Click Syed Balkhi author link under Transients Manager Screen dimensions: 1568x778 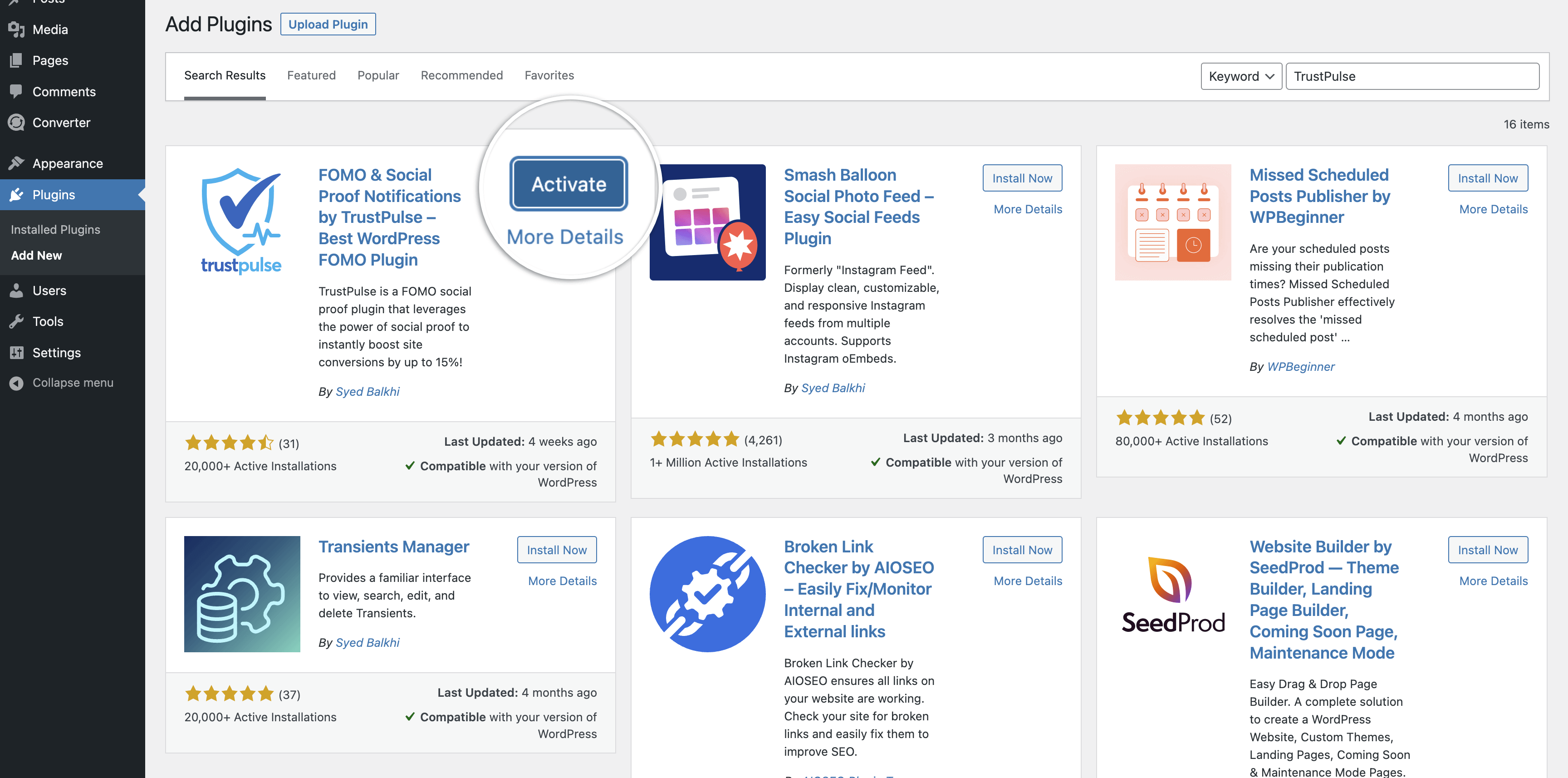coord(367,642)
